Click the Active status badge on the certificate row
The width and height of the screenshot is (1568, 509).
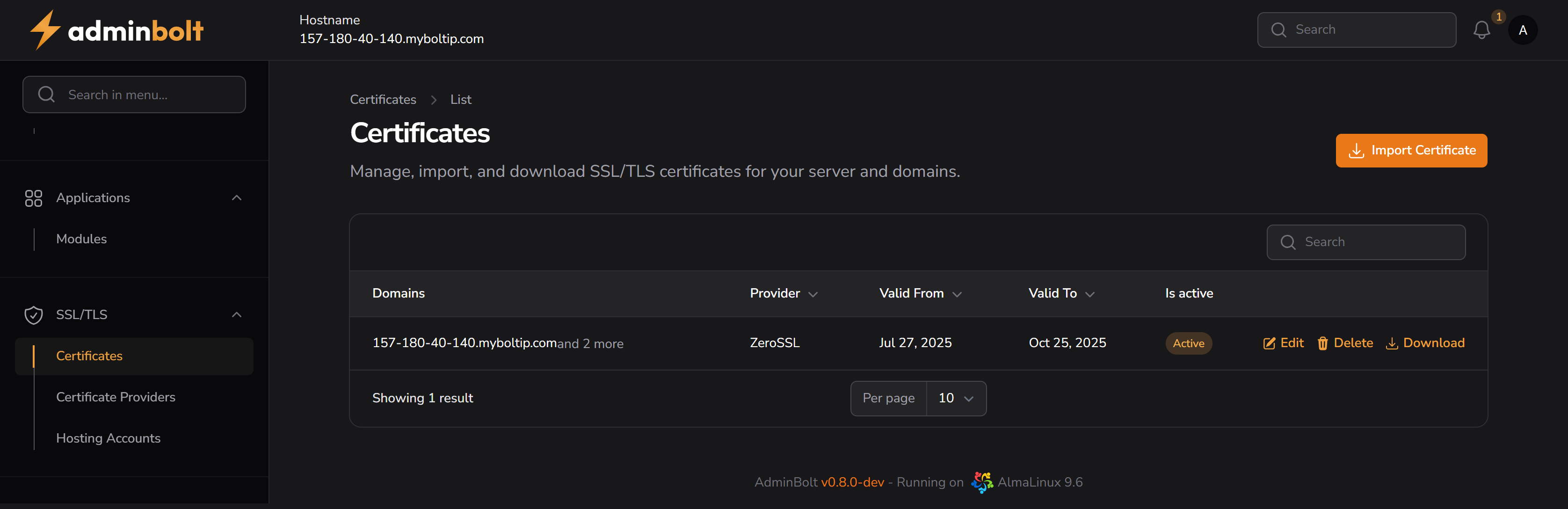pos(1188,343)
